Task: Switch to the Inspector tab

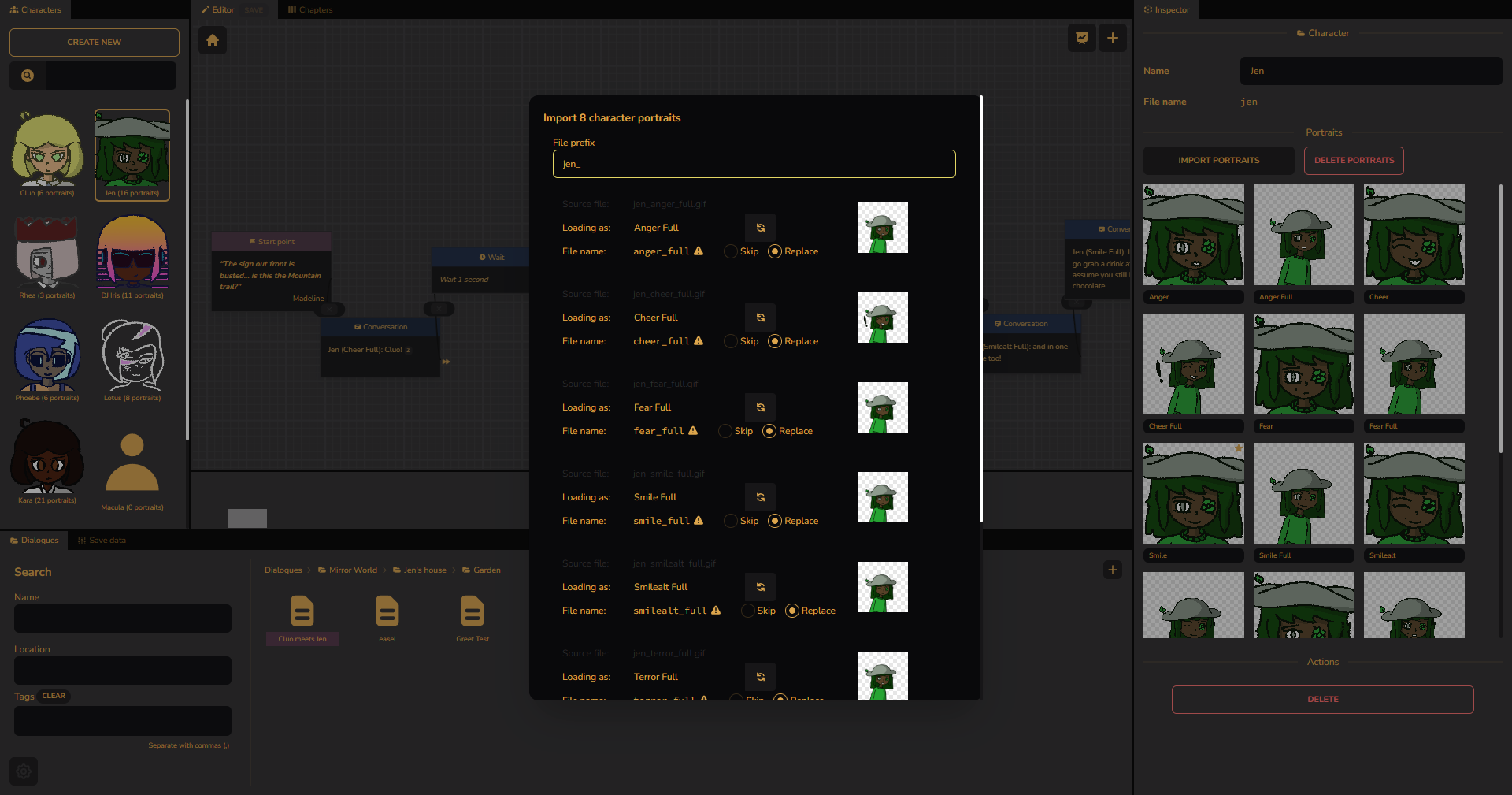Action: click(x=1167, y=9)
